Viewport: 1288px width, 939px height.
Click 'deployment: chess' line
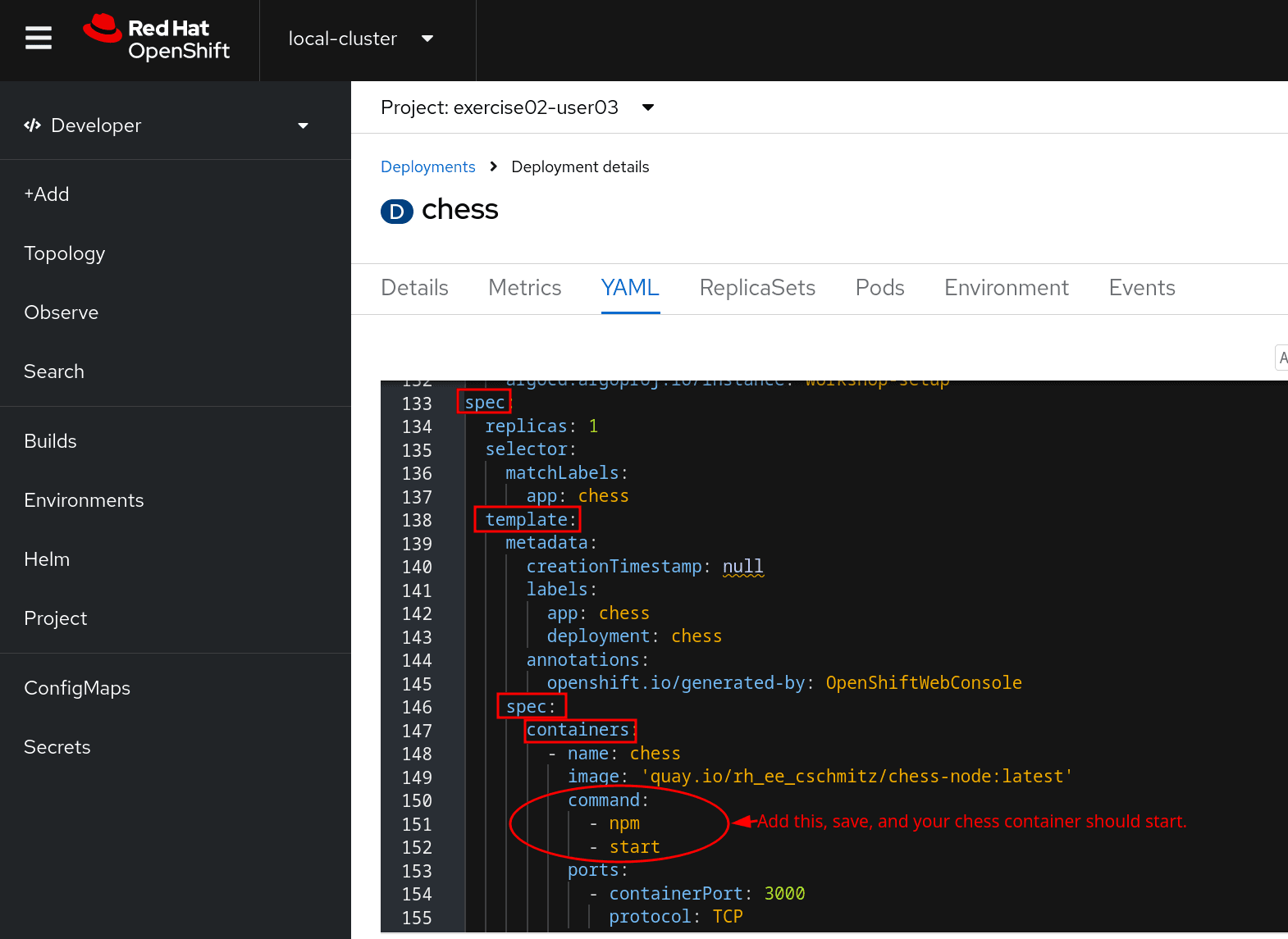(x=634, y=636)
